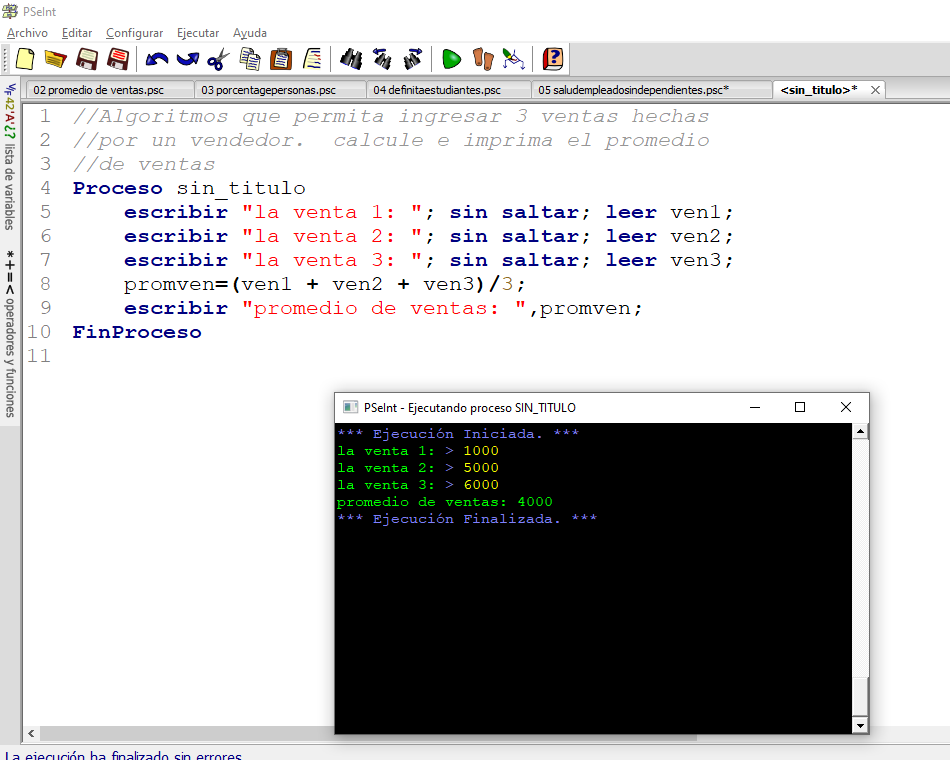Place cursor on "Proceso sin_titulo" line
Screen dimensions: 950x760
[189, 188]
